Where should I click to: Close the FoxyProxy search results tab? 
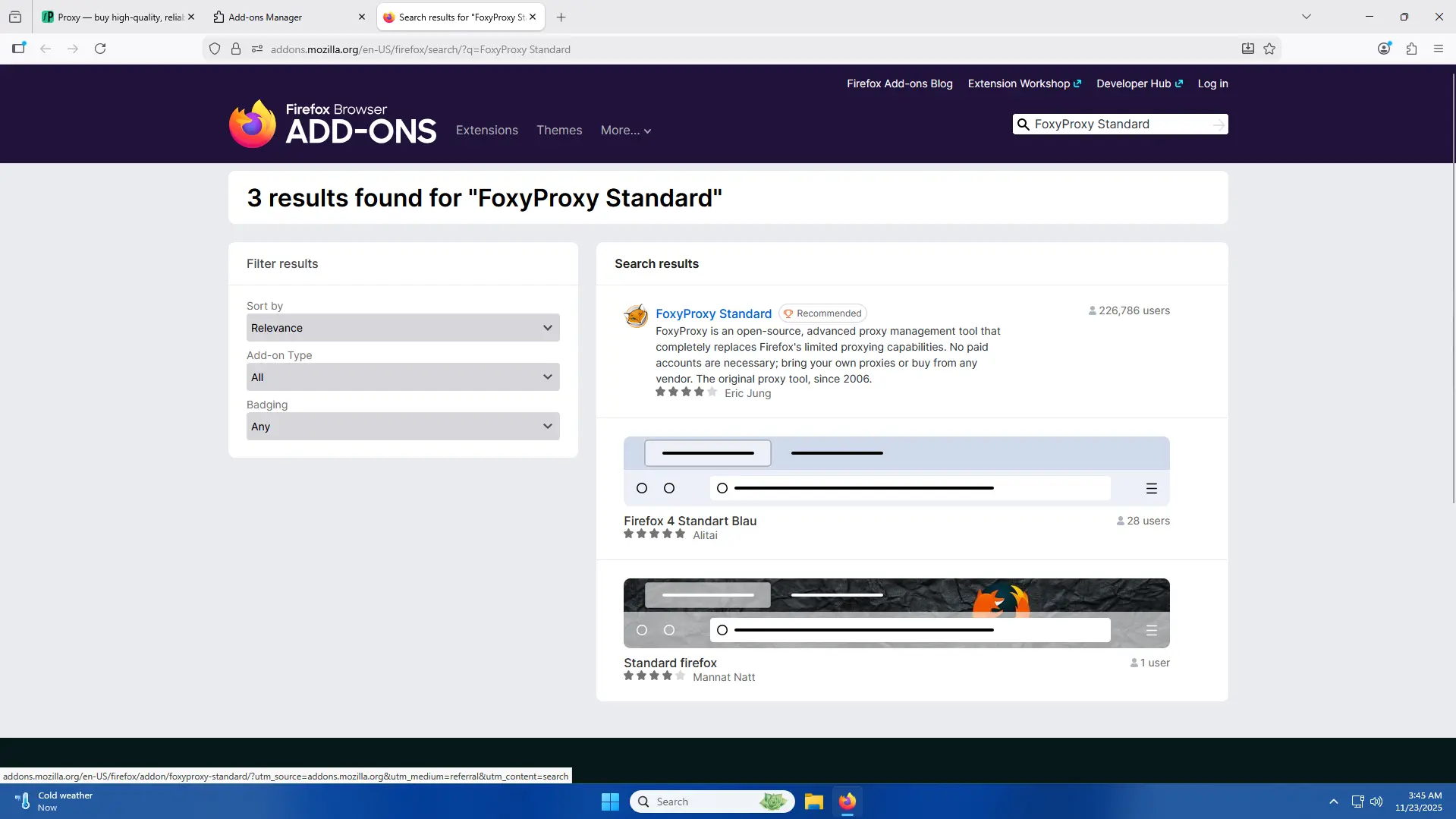tap(533, 17)
